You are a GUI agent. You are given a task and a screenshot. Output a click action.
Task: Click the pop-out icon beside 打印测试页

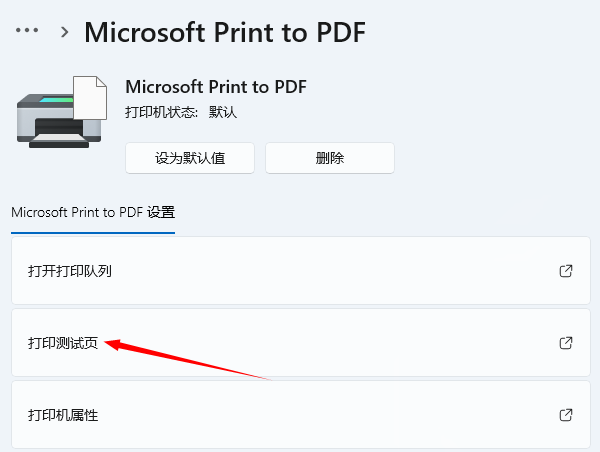click(566, 343)
